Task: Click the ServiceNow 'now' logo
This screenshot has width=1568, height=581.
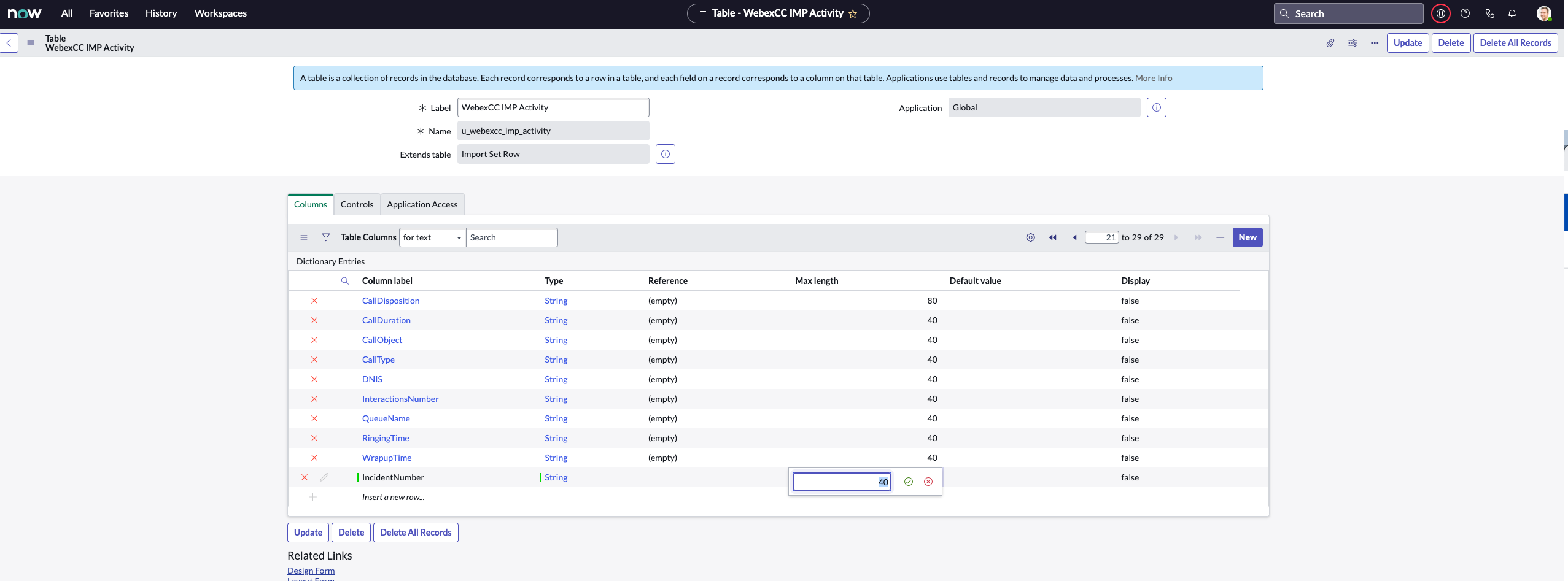Action: coord(25,13)
